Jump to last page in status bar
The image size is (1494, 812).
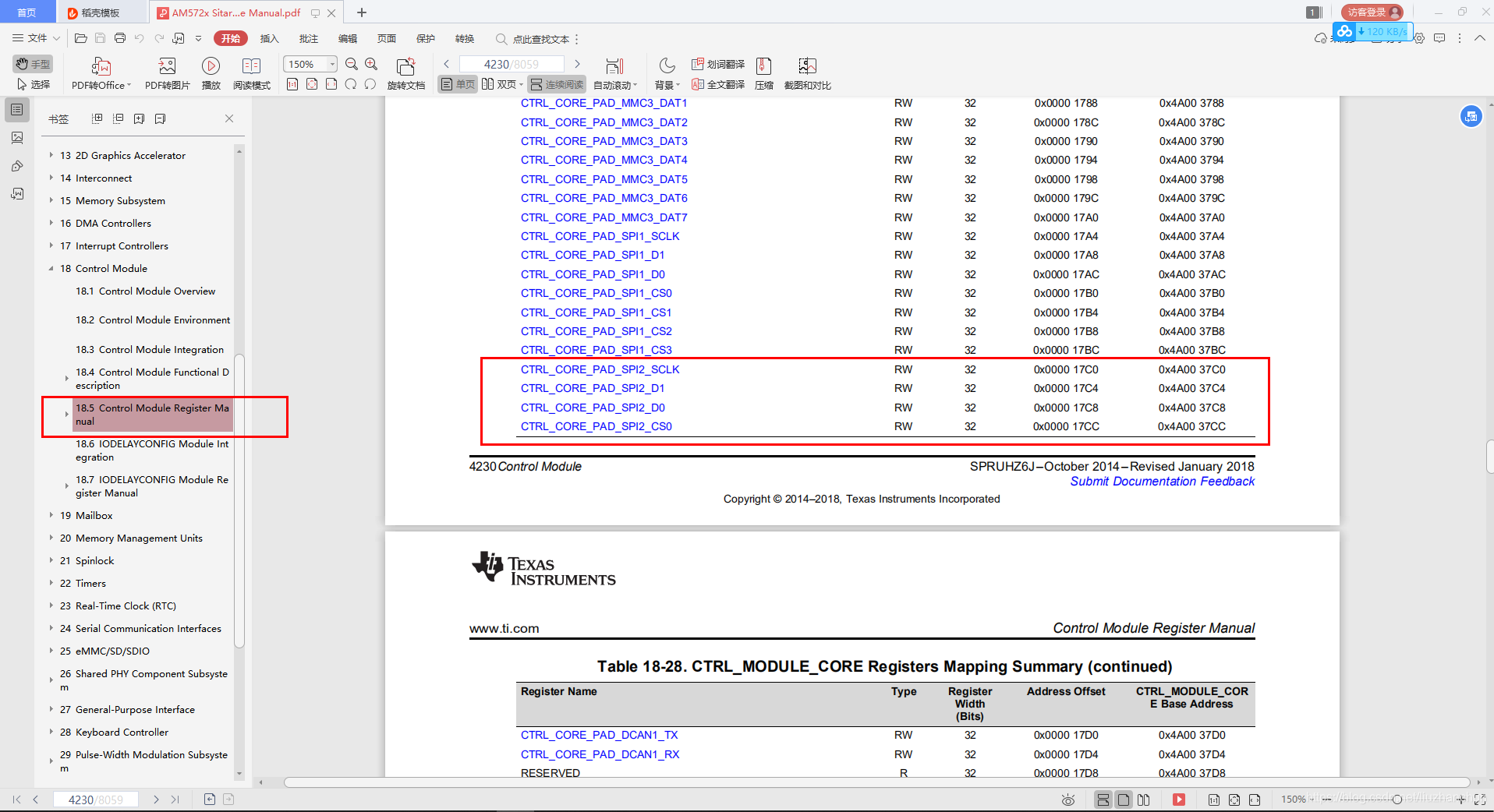click(175, 800)
